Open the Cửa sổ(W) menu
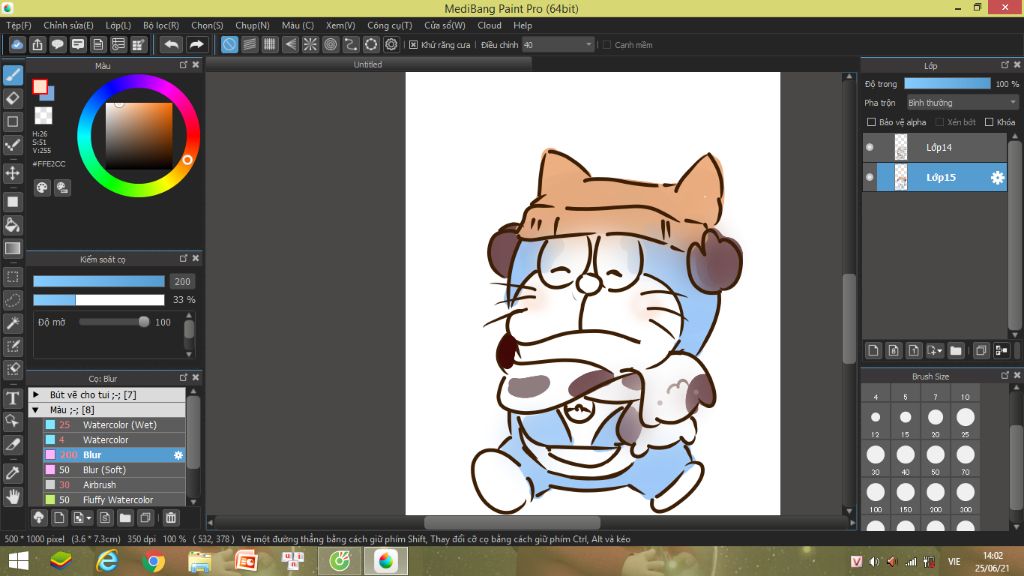Viewport: 1024px width, 576px height. pos(445,25)
